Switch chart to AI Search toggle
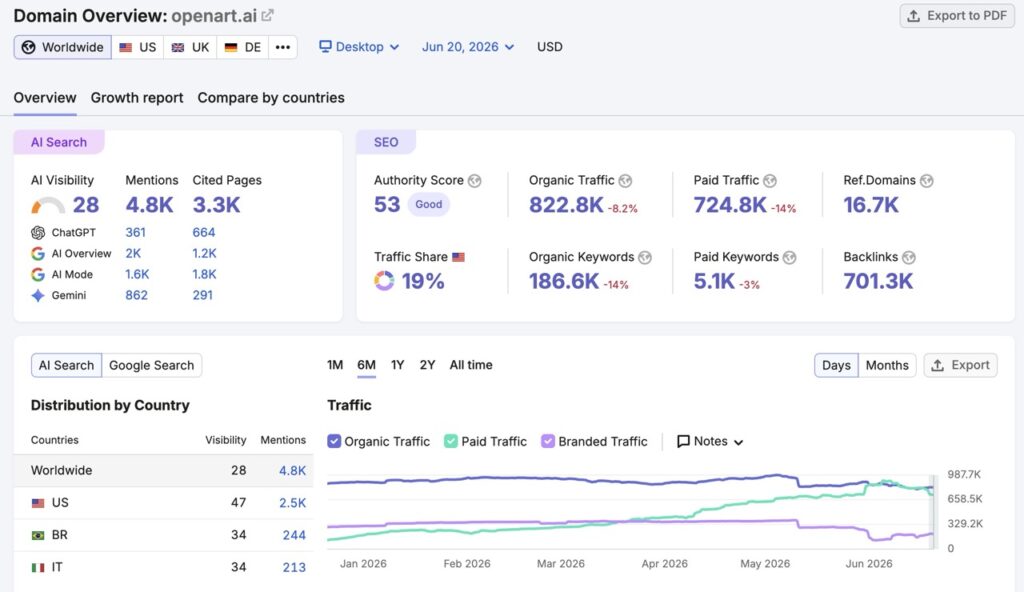Image resolution: width=1024 pixels, height=592 pixels. [x=67, y=365]
